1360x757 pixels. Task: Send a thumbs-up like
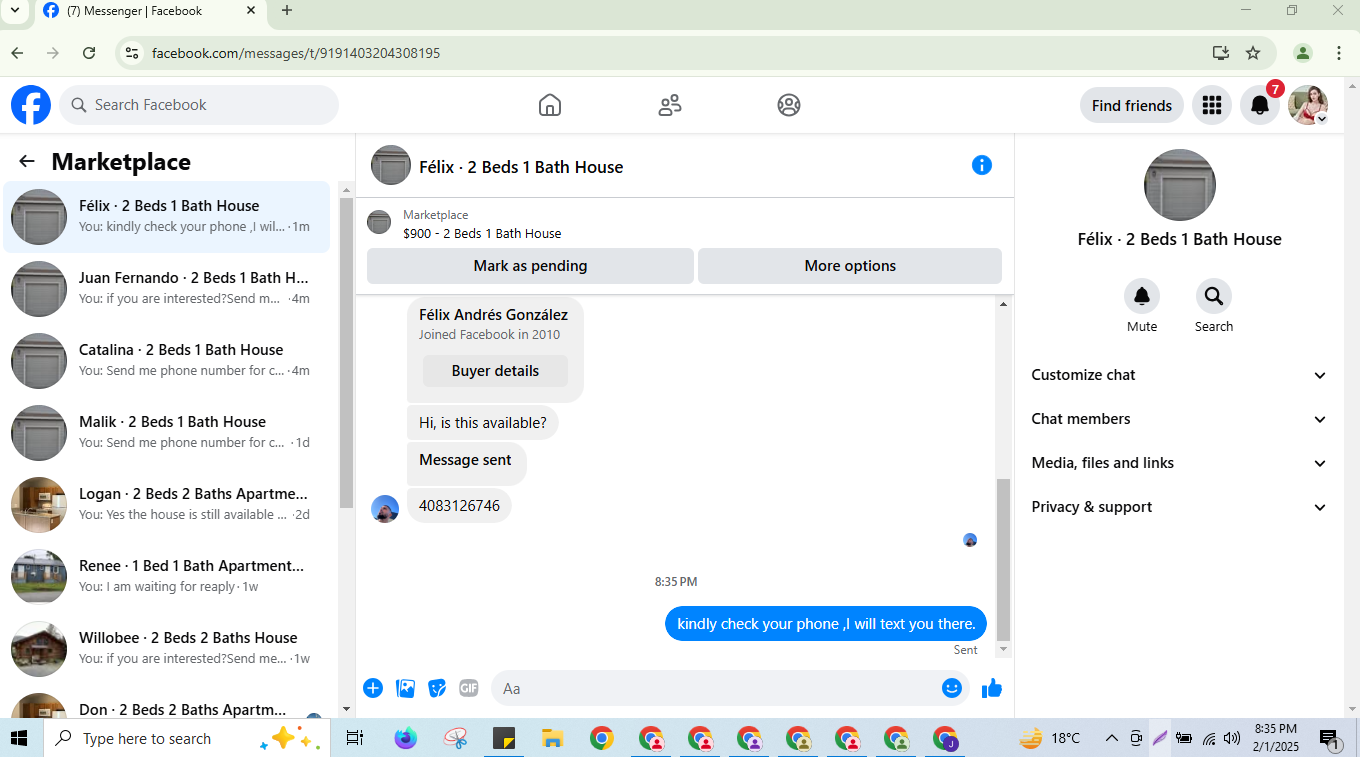coord(992,688)
